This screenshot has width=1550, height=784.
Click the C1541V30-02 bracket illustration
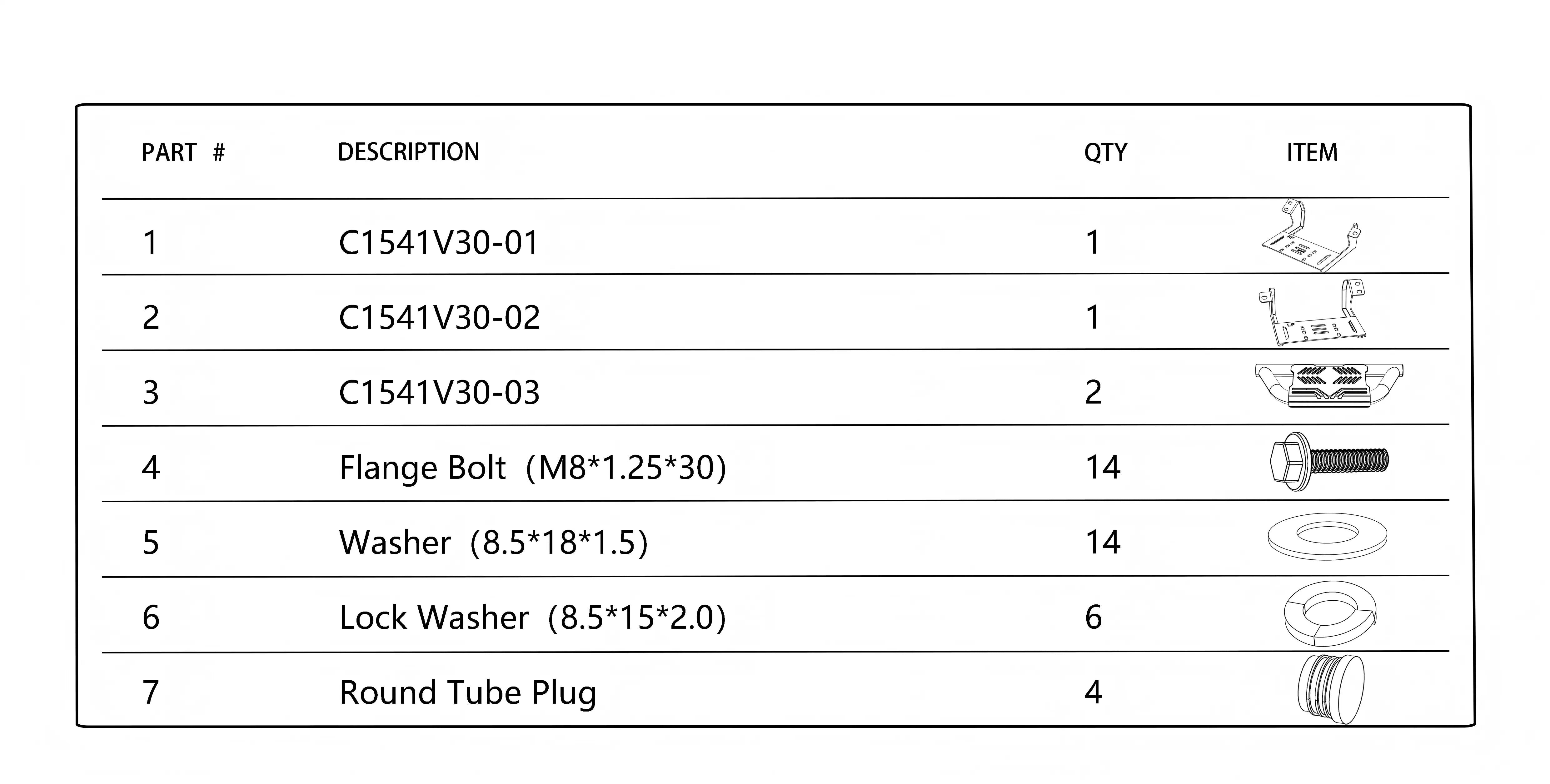point(1312,314)
